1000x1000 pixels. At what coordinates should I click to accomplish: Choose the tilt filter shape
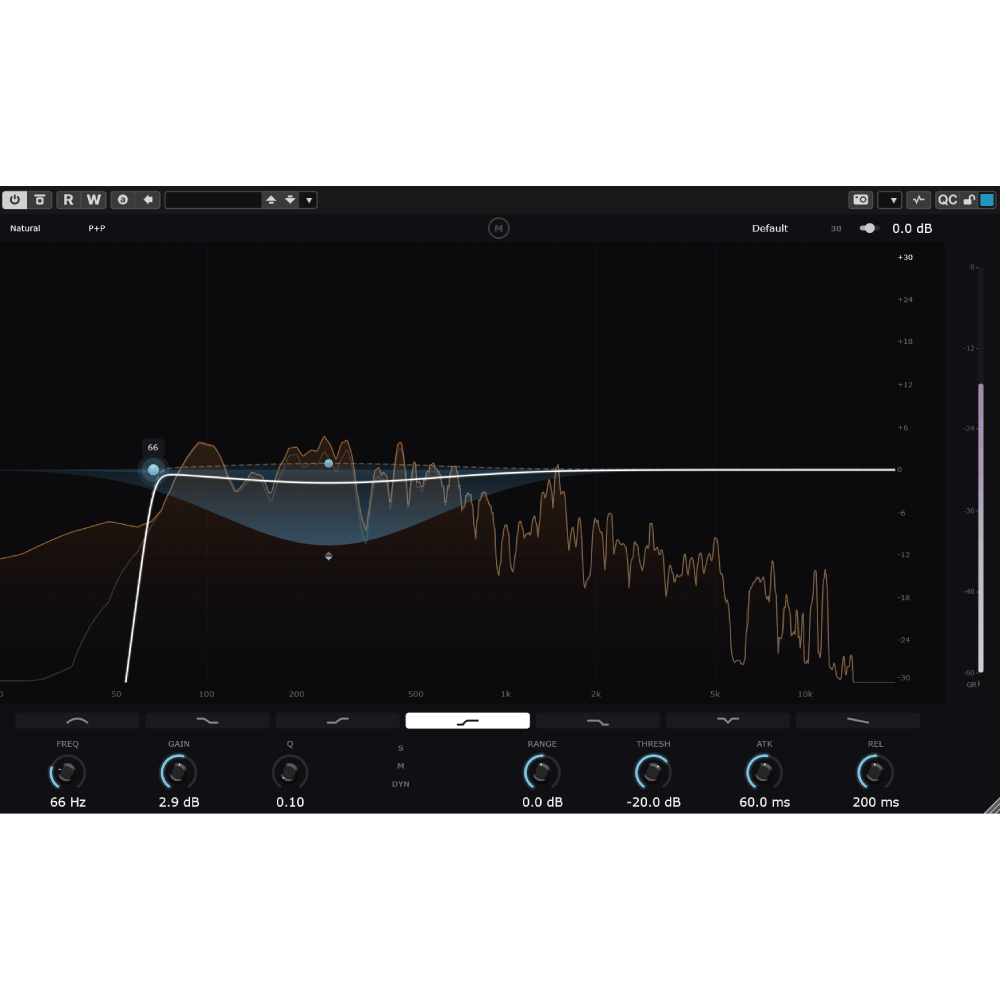tap(858, 720)
